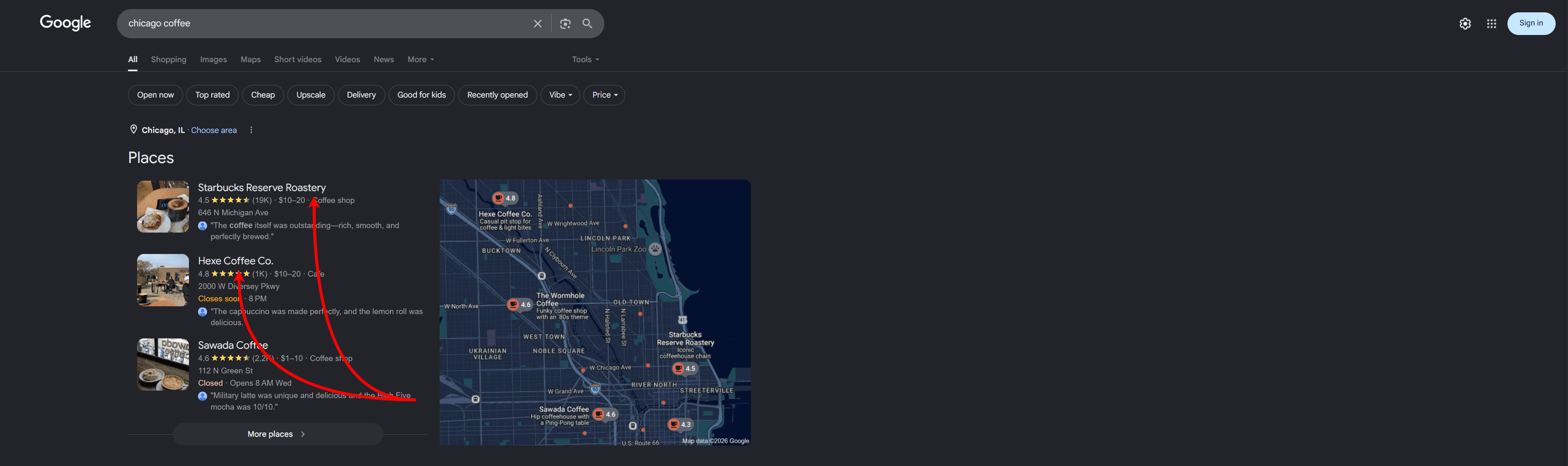The image size is (1568, 466).
Task: Click the Lincoln Park Zoo map marker
Action: 655,249
